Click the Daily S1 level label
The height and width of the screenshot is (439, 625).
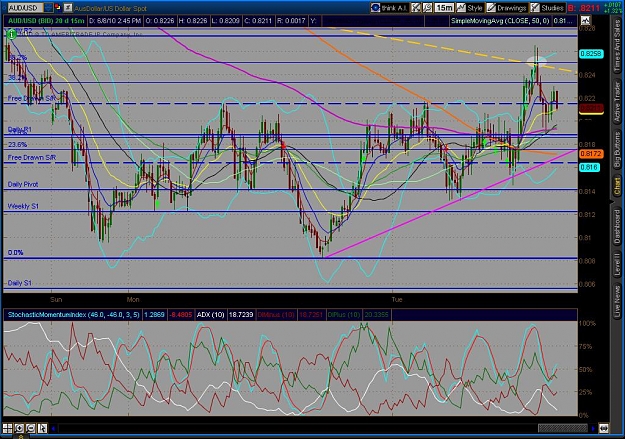coord(20,283)
